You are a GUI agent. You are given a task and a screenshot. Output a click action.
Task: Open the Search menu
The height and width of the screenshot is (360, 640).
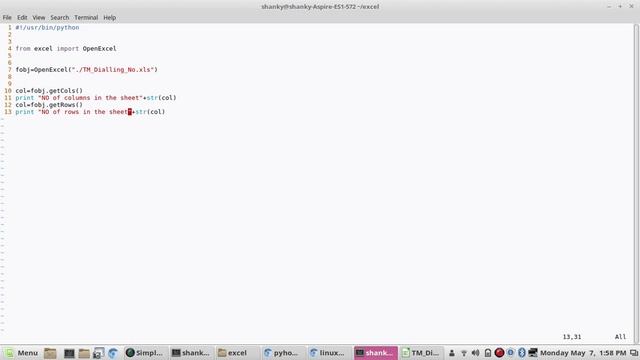coord(60,18)
